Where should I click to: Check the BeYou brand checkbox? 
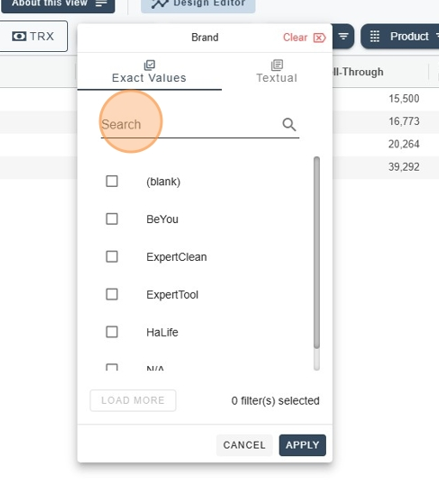112,219
